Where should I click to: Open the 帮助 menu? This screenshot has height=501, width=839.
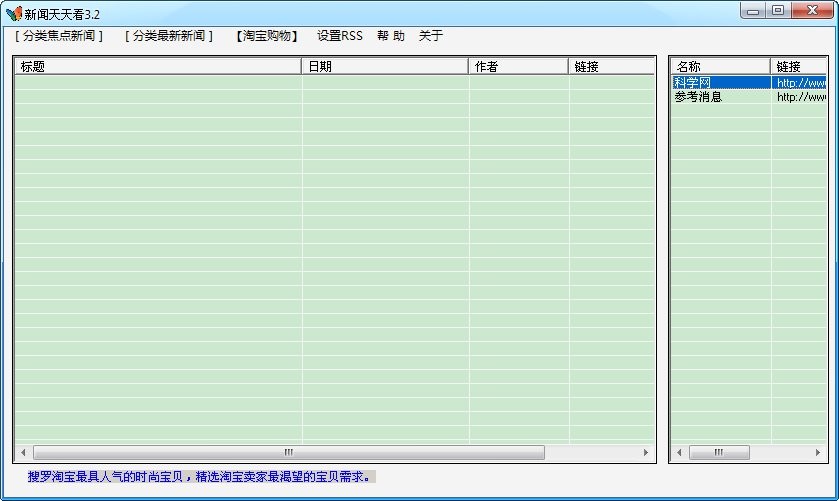(391, 36)
